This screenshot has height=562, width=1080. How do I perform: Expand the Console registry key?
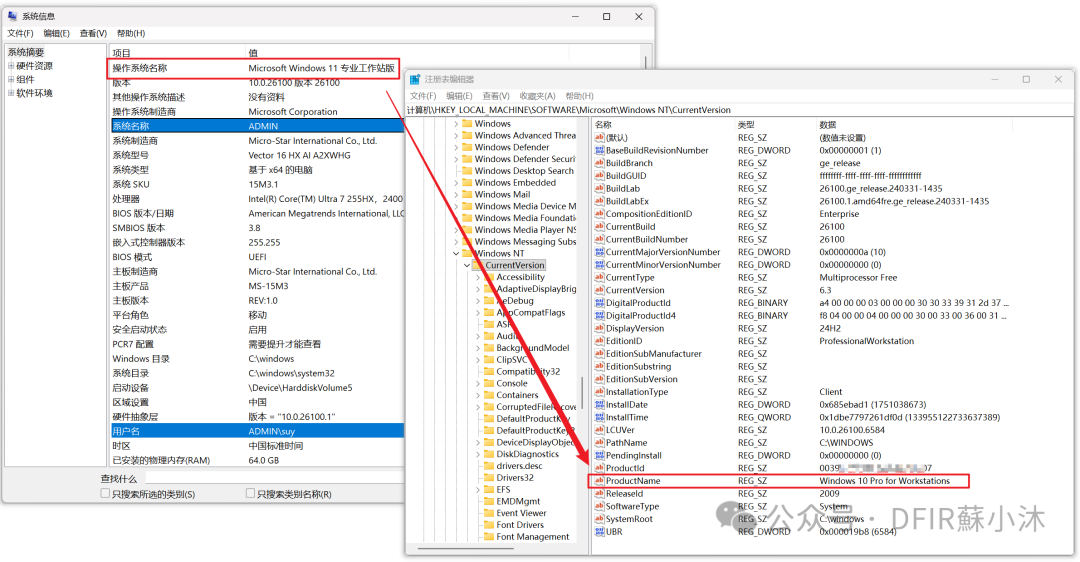point(478,383)
